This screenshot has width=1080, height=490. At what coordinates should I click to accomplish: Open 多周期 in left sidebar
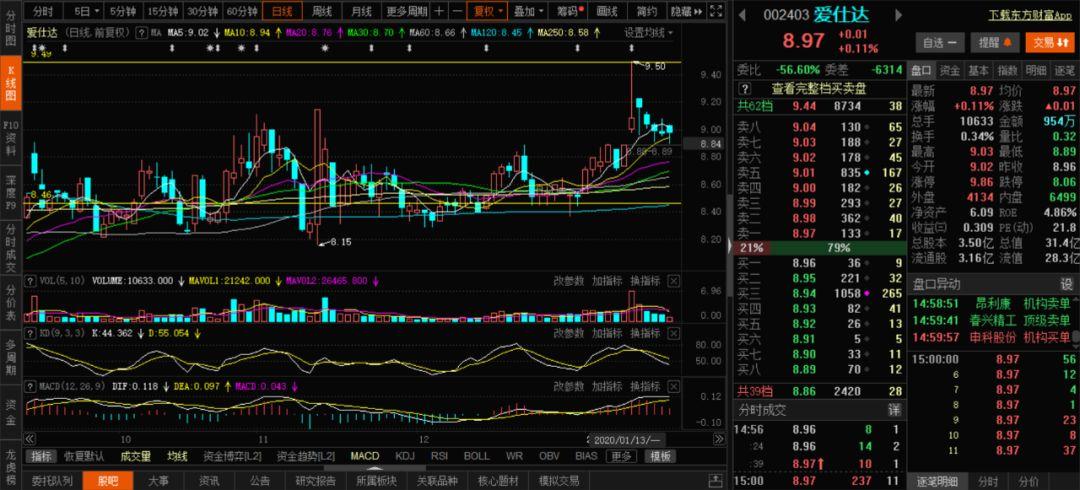pos(11,356)
